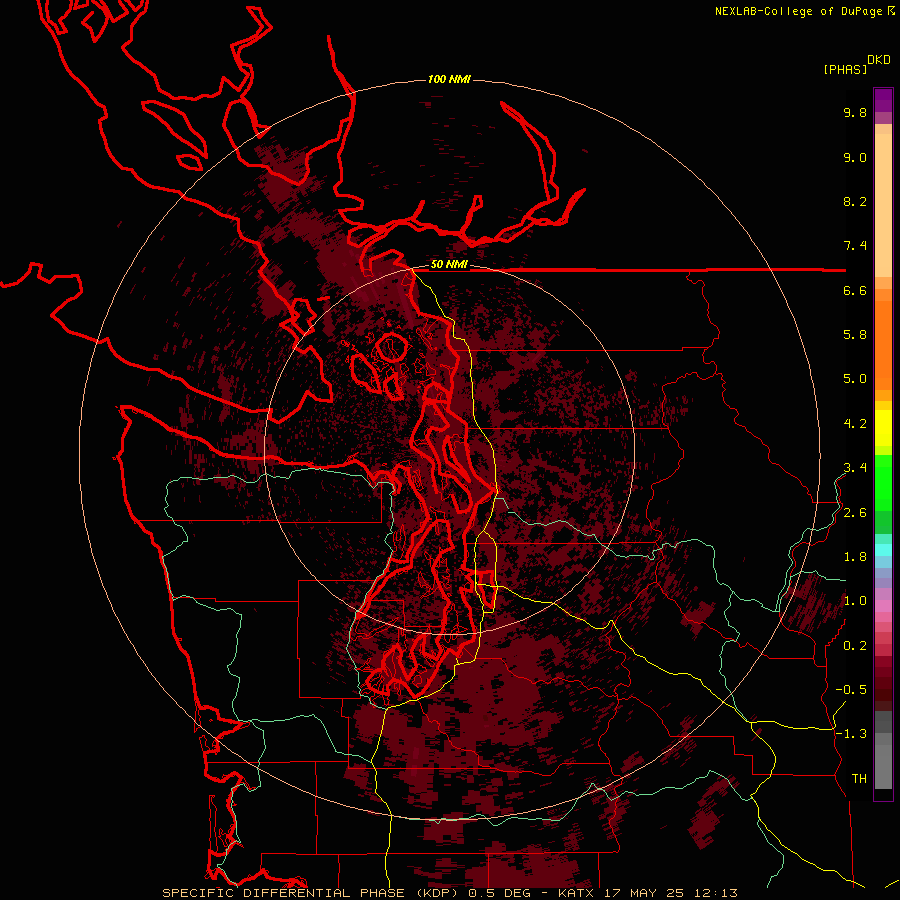Click the TH legend label
The height and width of the screenshot is (900, 900).
(x=859, y=779)
